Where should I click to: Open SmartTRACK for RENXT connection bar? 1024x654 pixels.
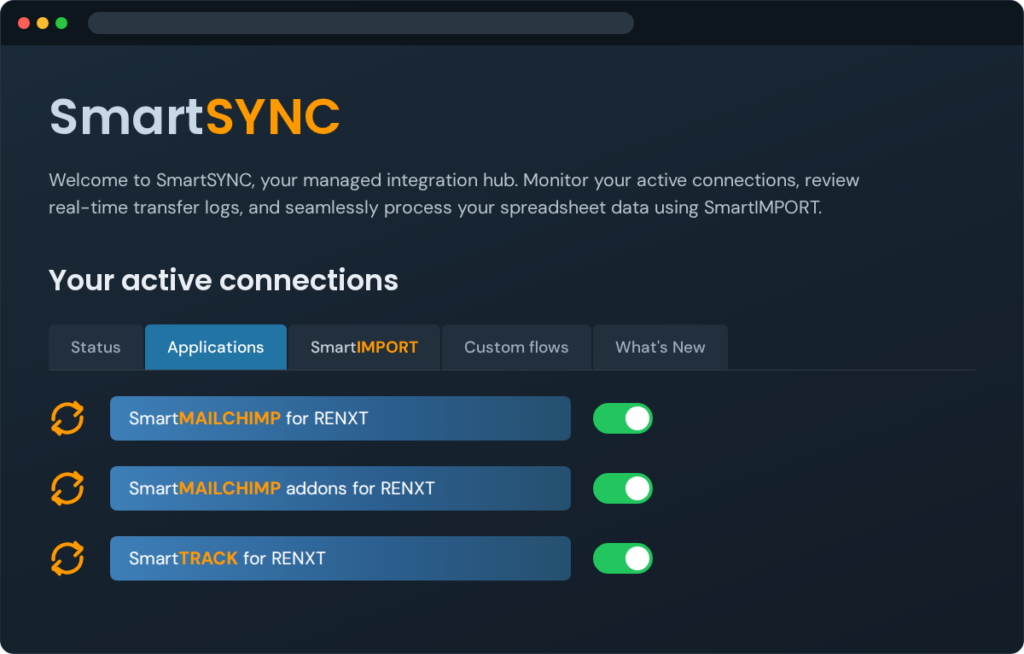point(340,558)
